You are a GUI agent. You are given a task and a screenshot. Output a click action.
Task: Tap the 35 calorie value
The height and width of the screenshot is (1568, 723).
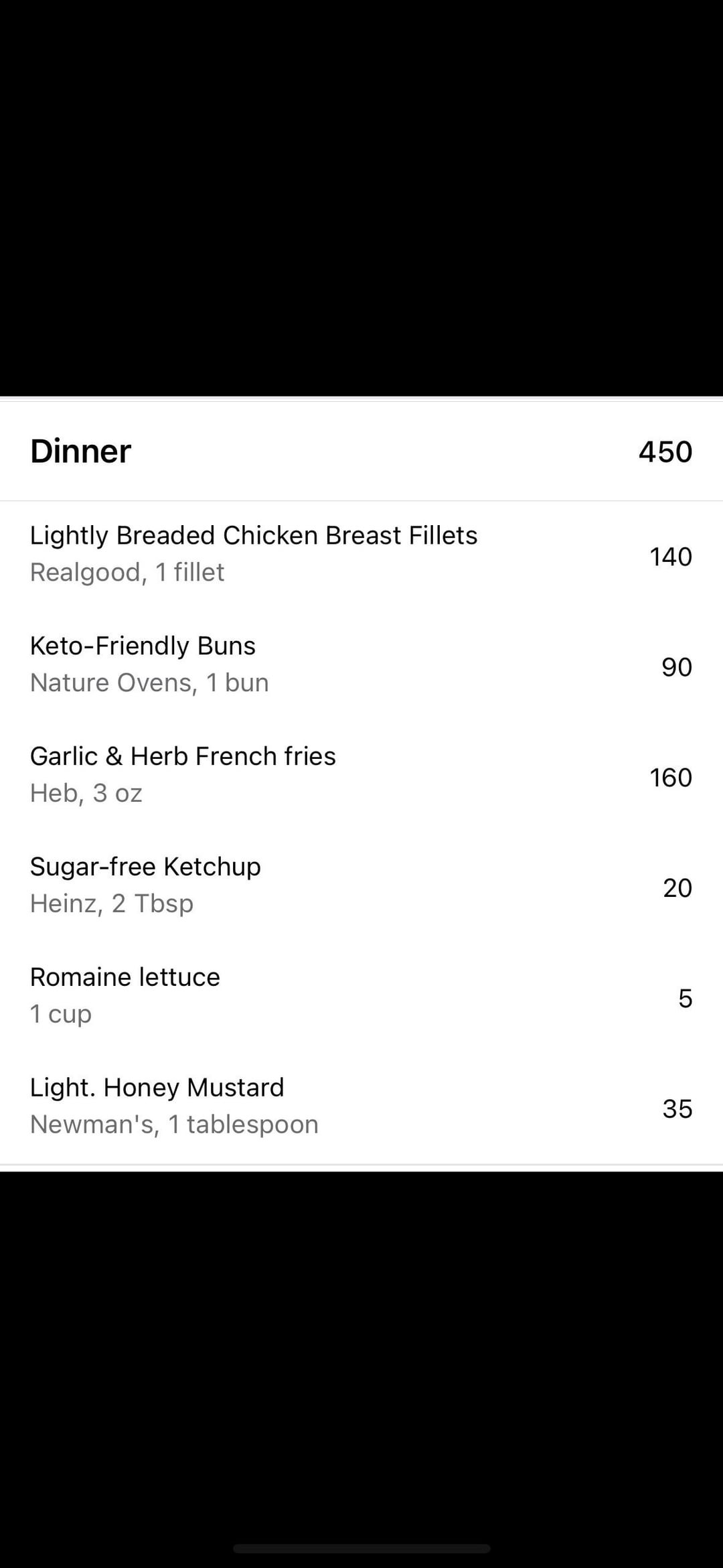coord(677,1109)
